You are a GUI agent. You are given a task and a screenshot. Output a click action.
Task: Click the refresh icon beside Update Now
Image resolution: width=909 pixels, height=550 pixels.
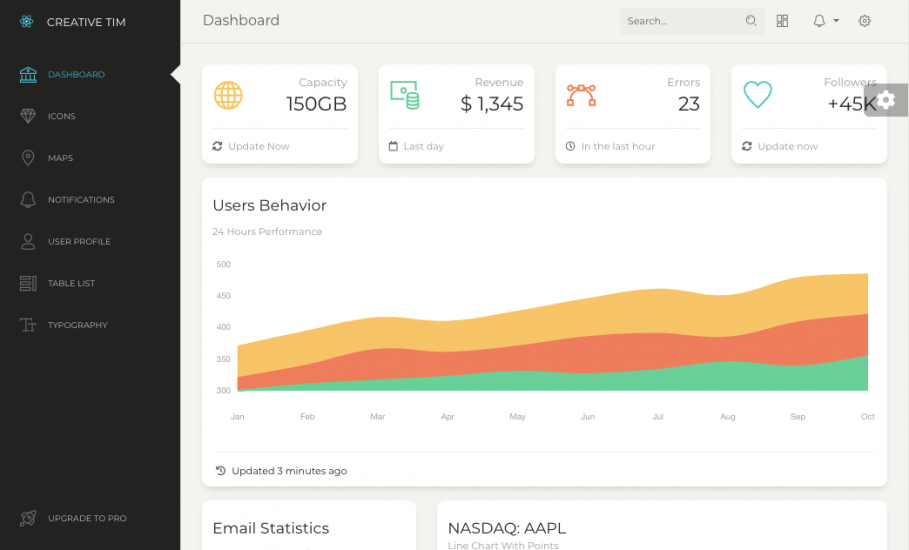pos(217,146)
